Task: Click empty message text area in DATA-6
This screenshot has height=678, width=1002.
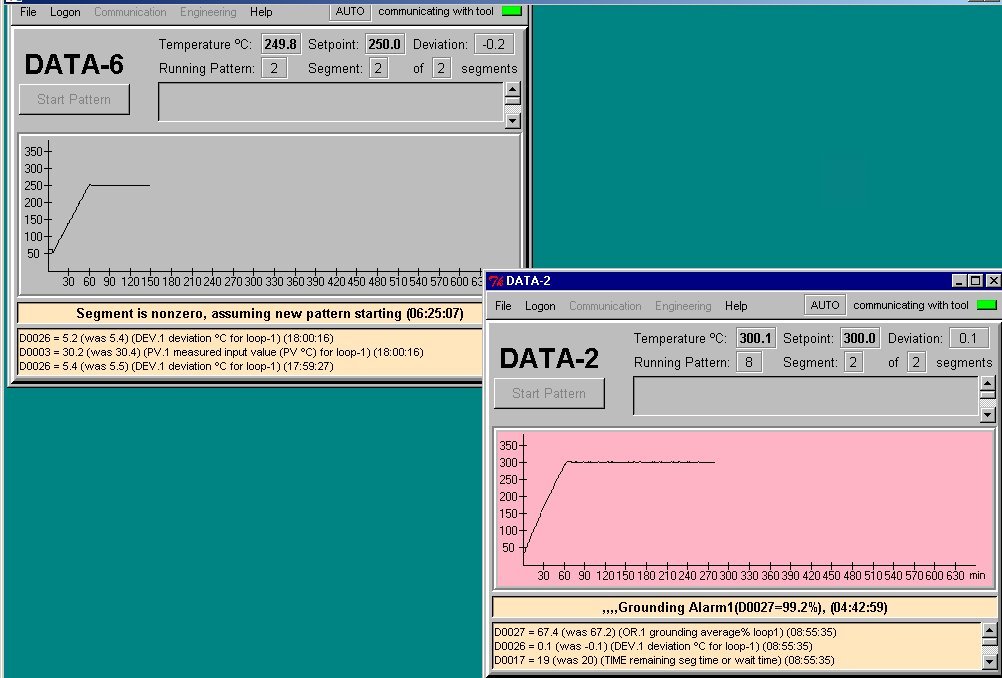Action: 331,101
